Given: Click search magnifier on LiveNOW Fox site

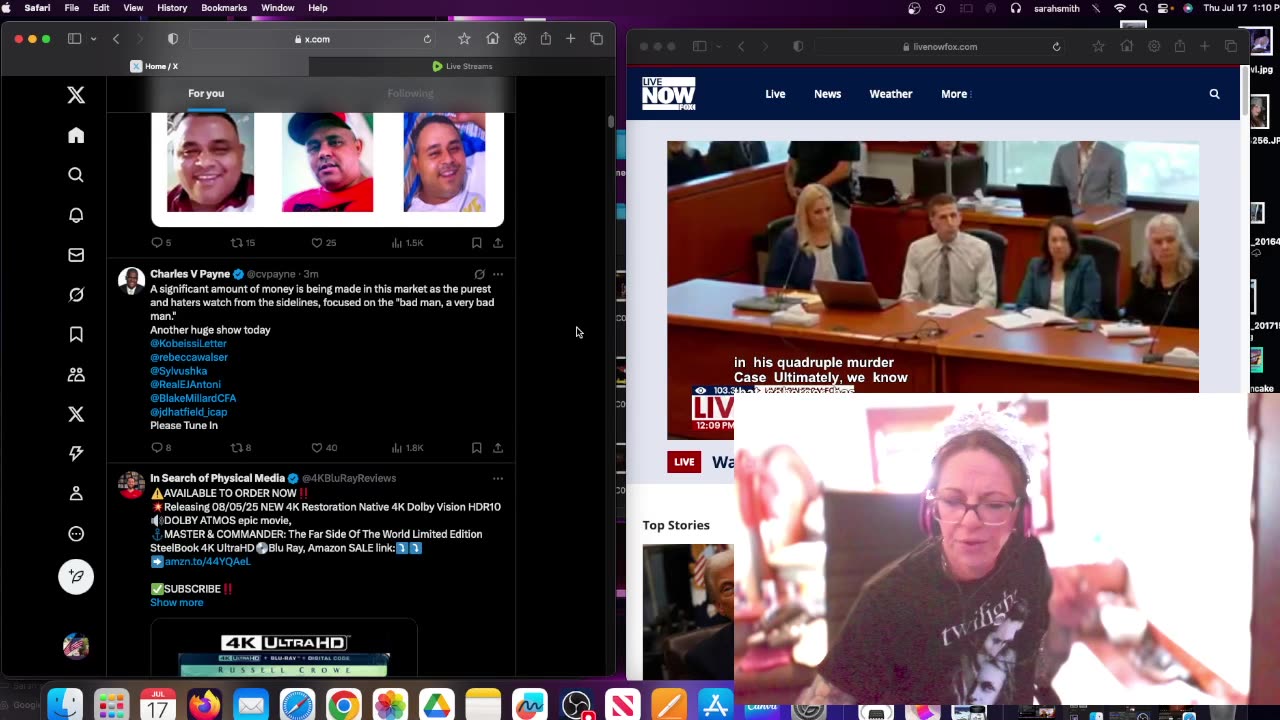Looking at the screenshot, I should pos(1215,94).
